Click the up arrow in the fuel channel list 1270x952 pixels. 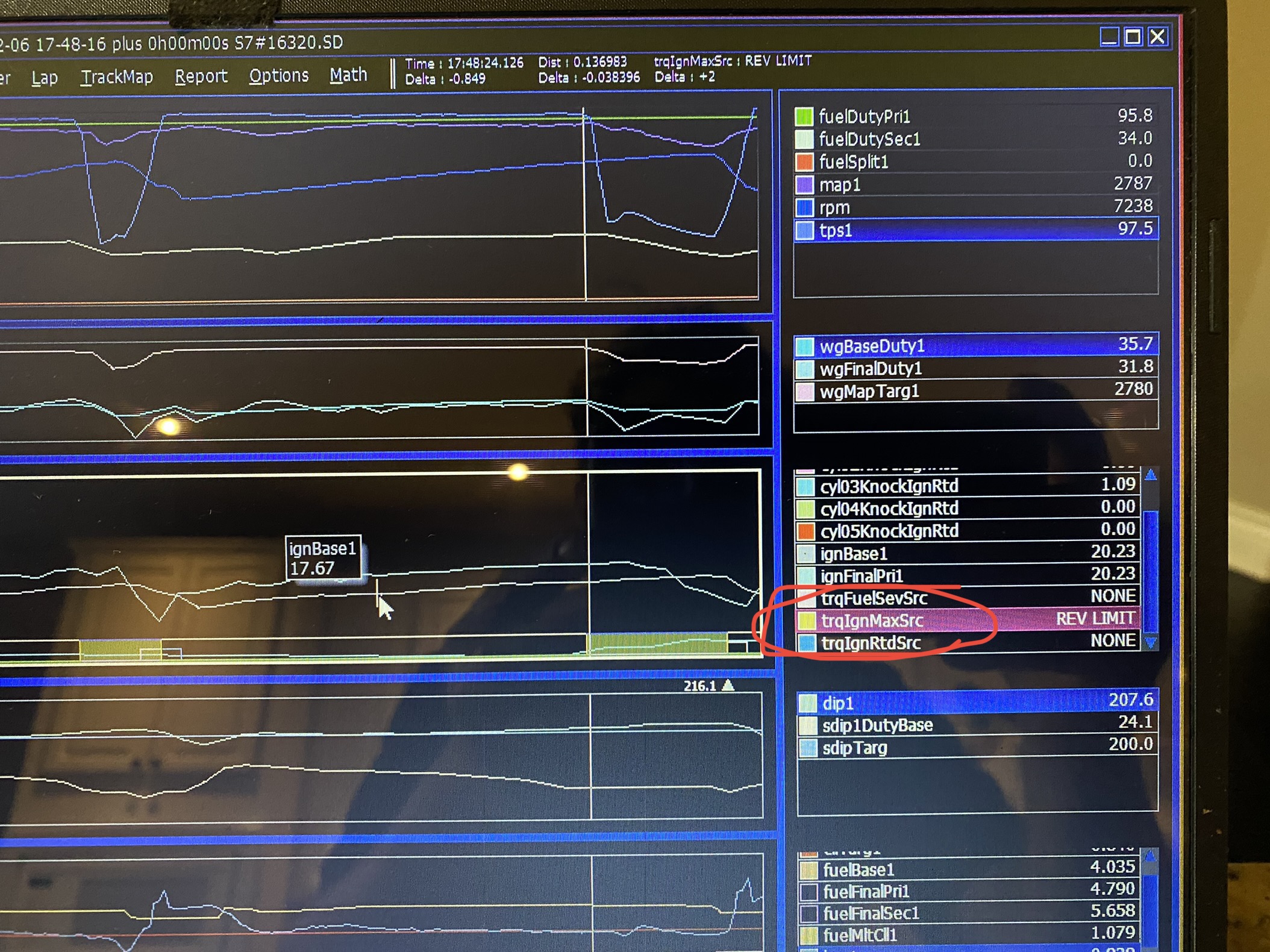pyautogui.click(x=1150, y=856)
